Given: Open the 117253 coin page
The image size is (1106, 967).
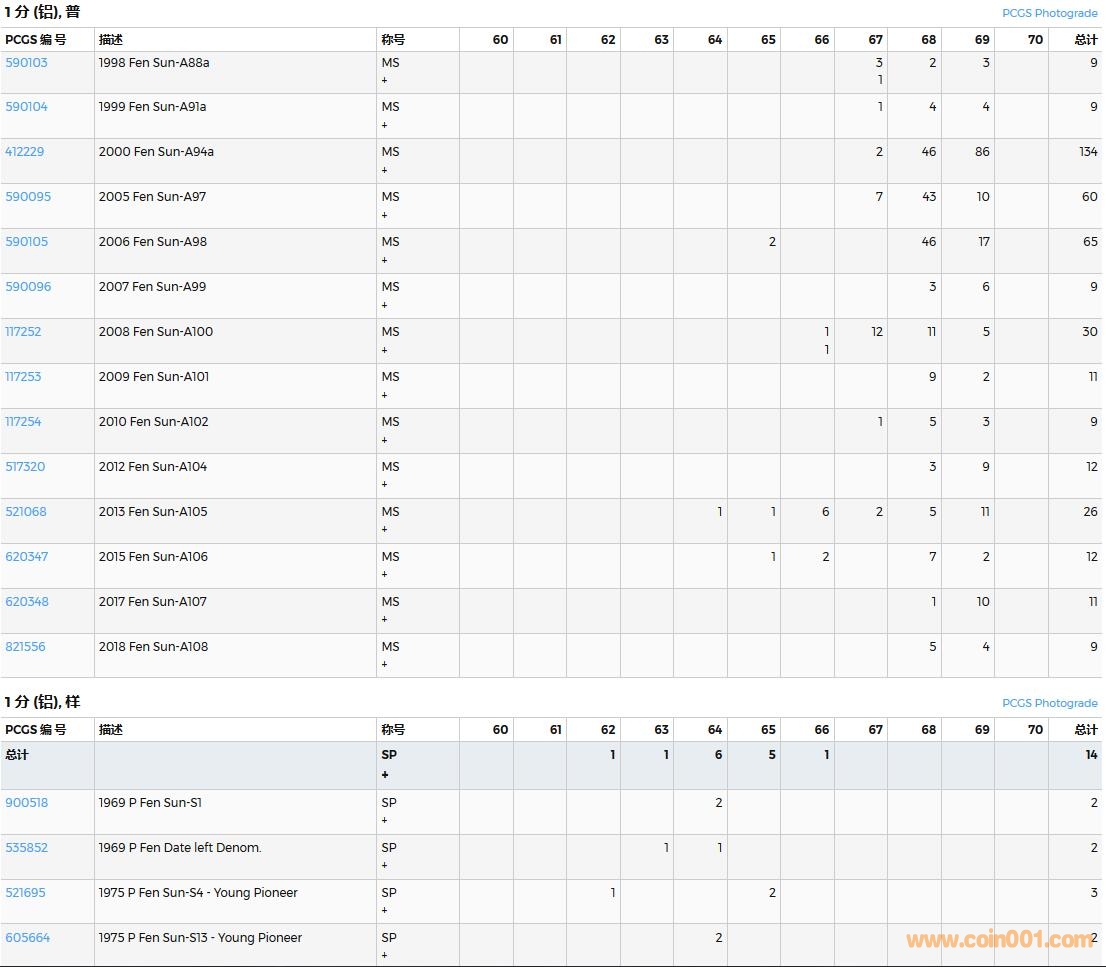Looking at the screenshot, I should (23, 377).
